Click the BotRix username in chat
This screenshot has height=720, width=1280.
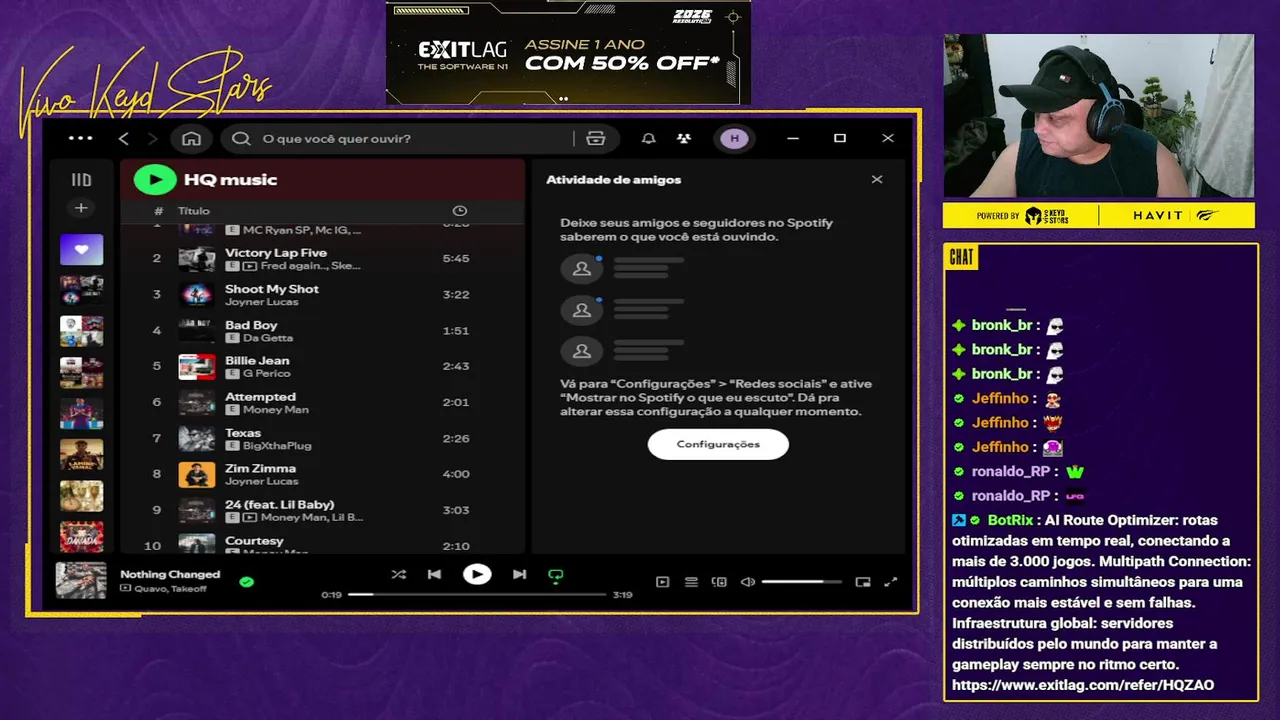(x=1010, y=520)
